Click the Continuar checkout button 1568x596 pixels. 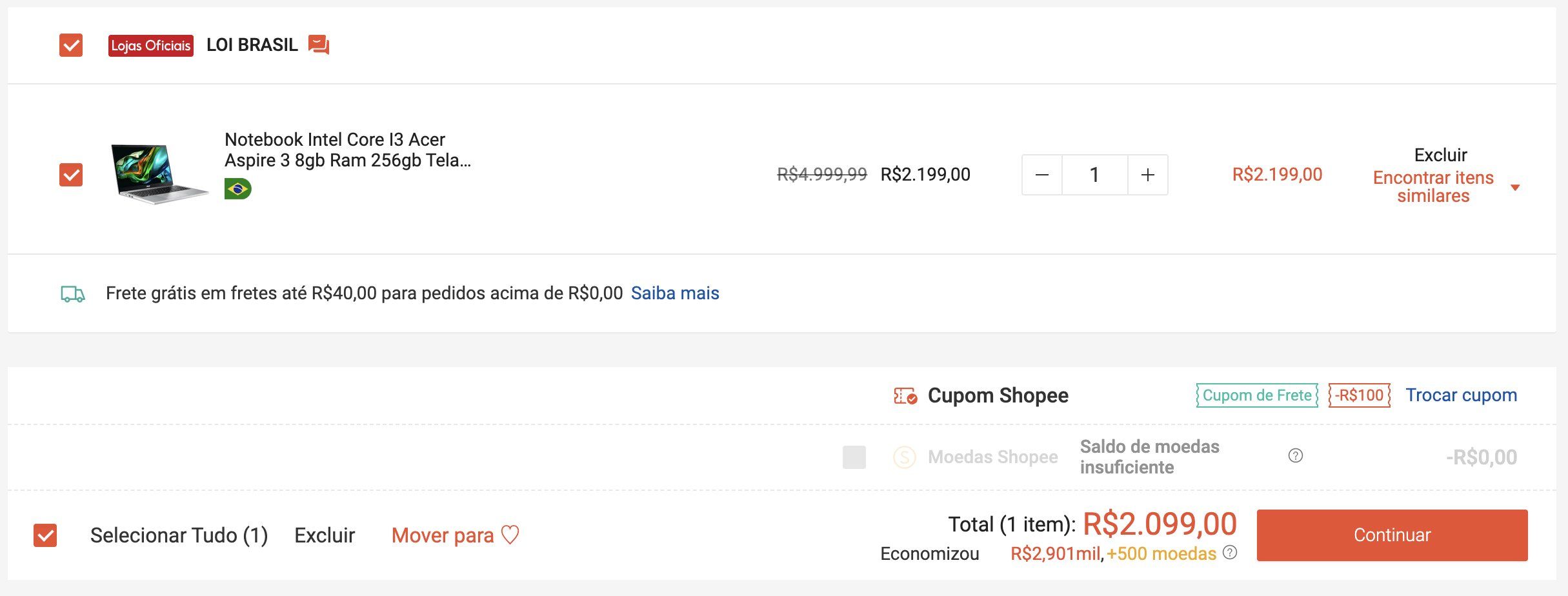click(x=1392, y=535)
